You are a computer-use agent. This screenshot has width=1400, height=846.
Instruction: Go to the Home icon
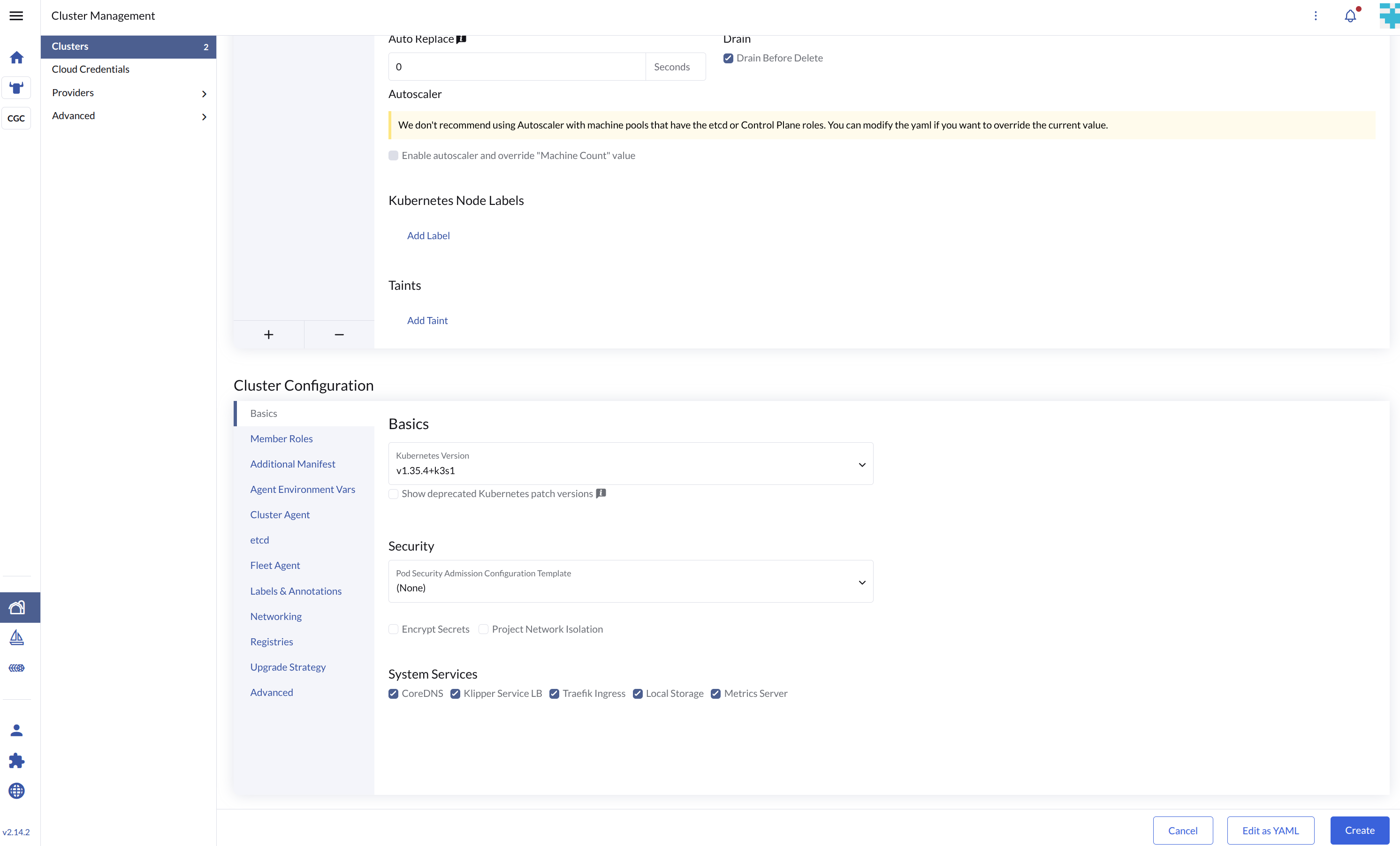click(16, 57)
